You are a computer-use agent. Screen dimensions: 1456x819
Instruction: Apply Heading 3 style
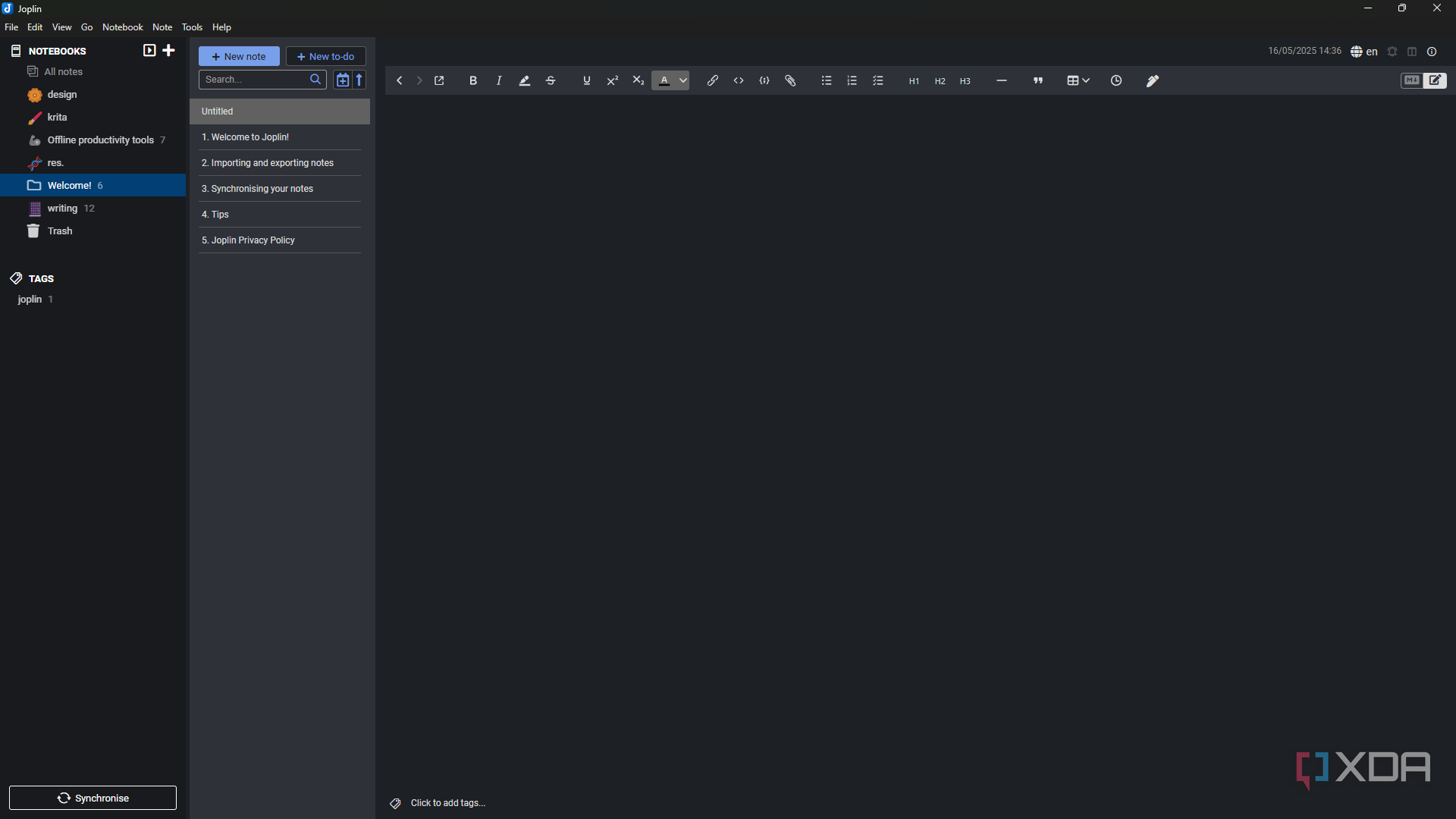click(x=965, y=81)
